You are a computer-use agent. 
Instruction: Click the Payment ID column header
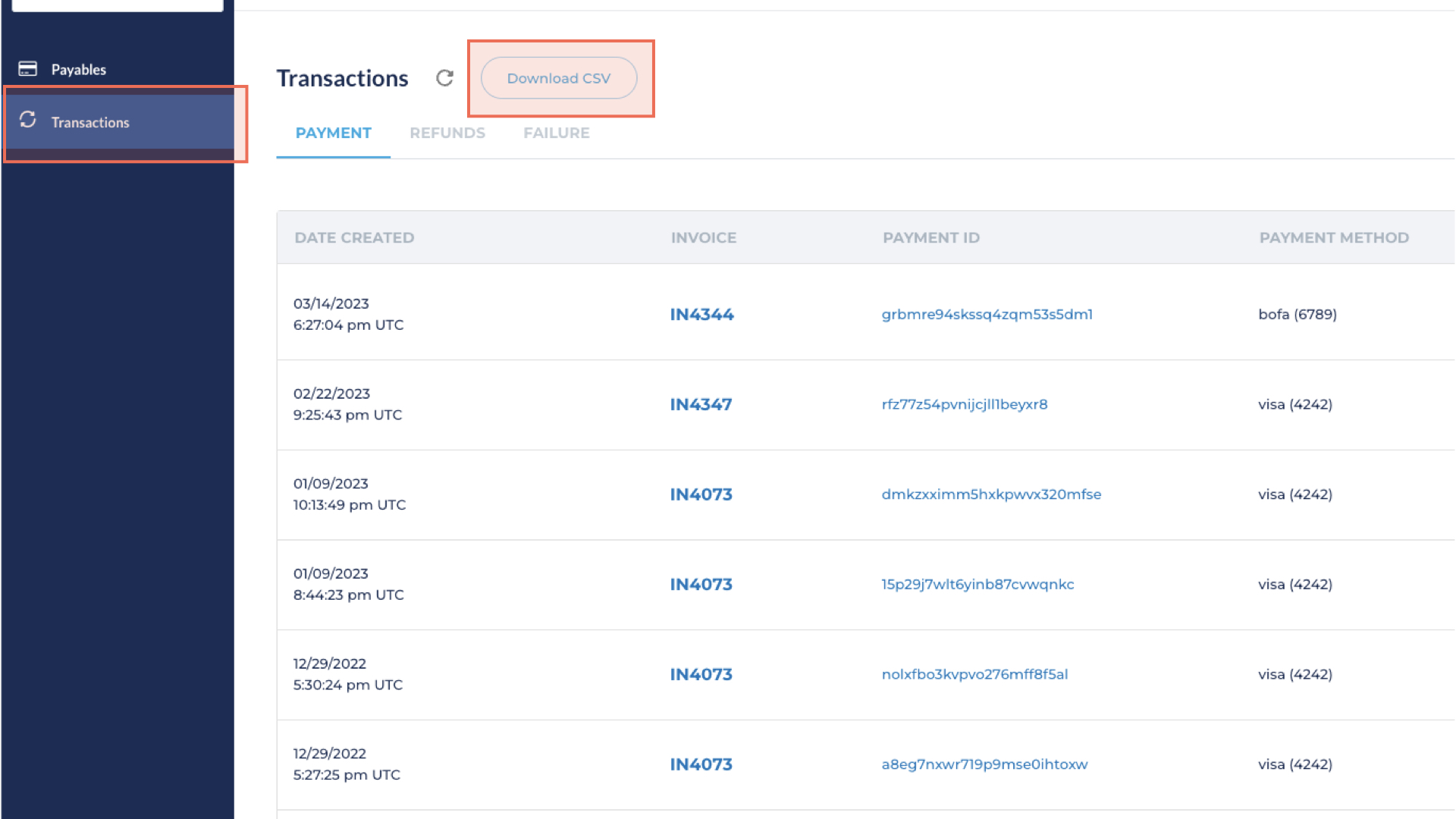930,237
